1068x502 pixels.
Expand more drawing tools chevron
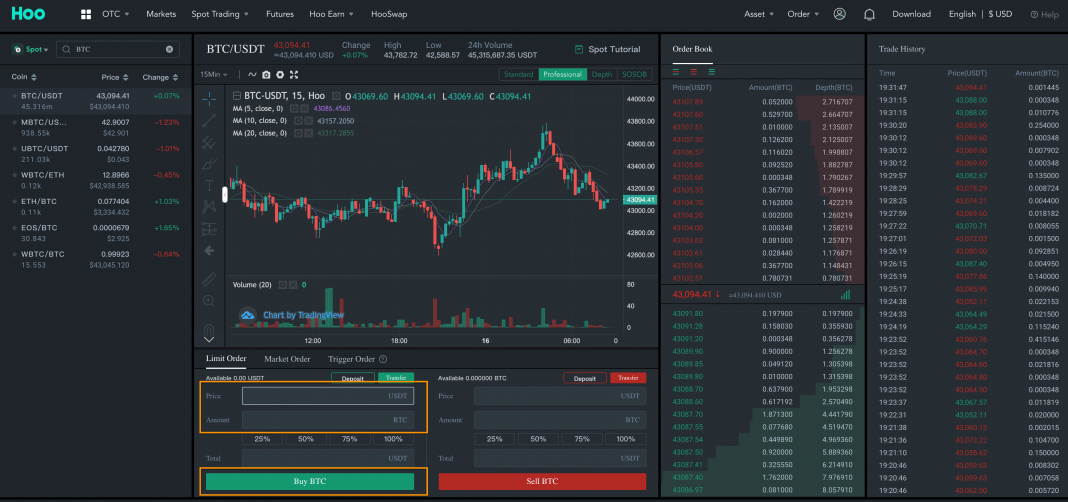[209, 339]
